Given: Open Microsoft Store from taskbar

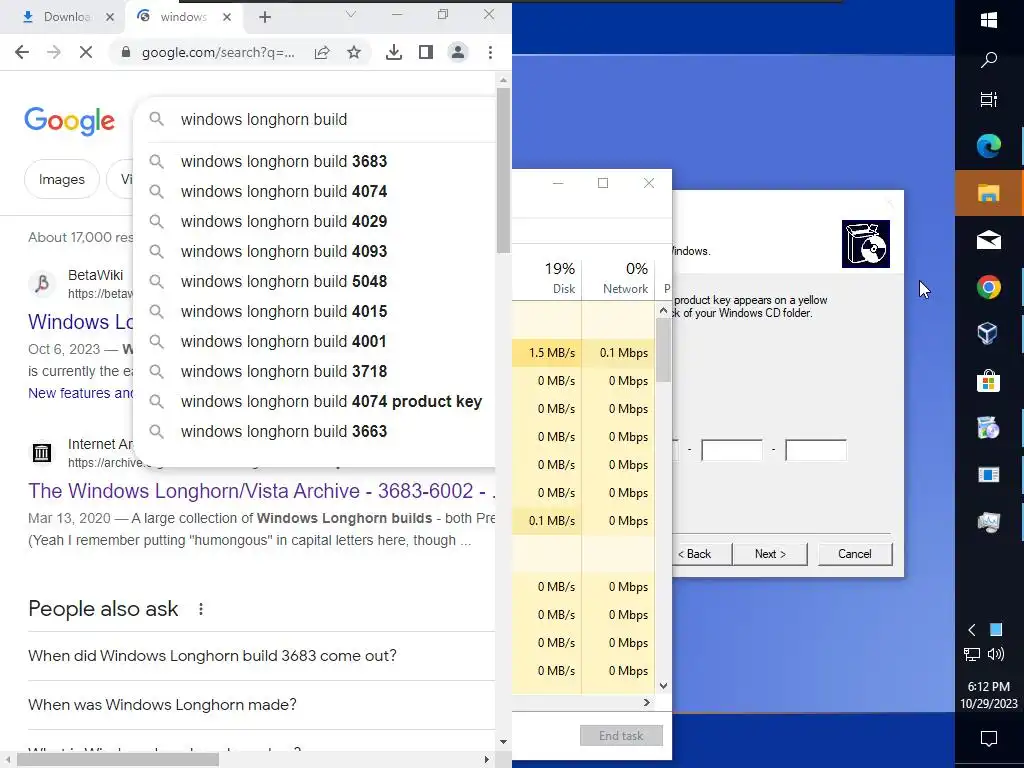Looking at the screenshot, I should (x=989, y=381).
